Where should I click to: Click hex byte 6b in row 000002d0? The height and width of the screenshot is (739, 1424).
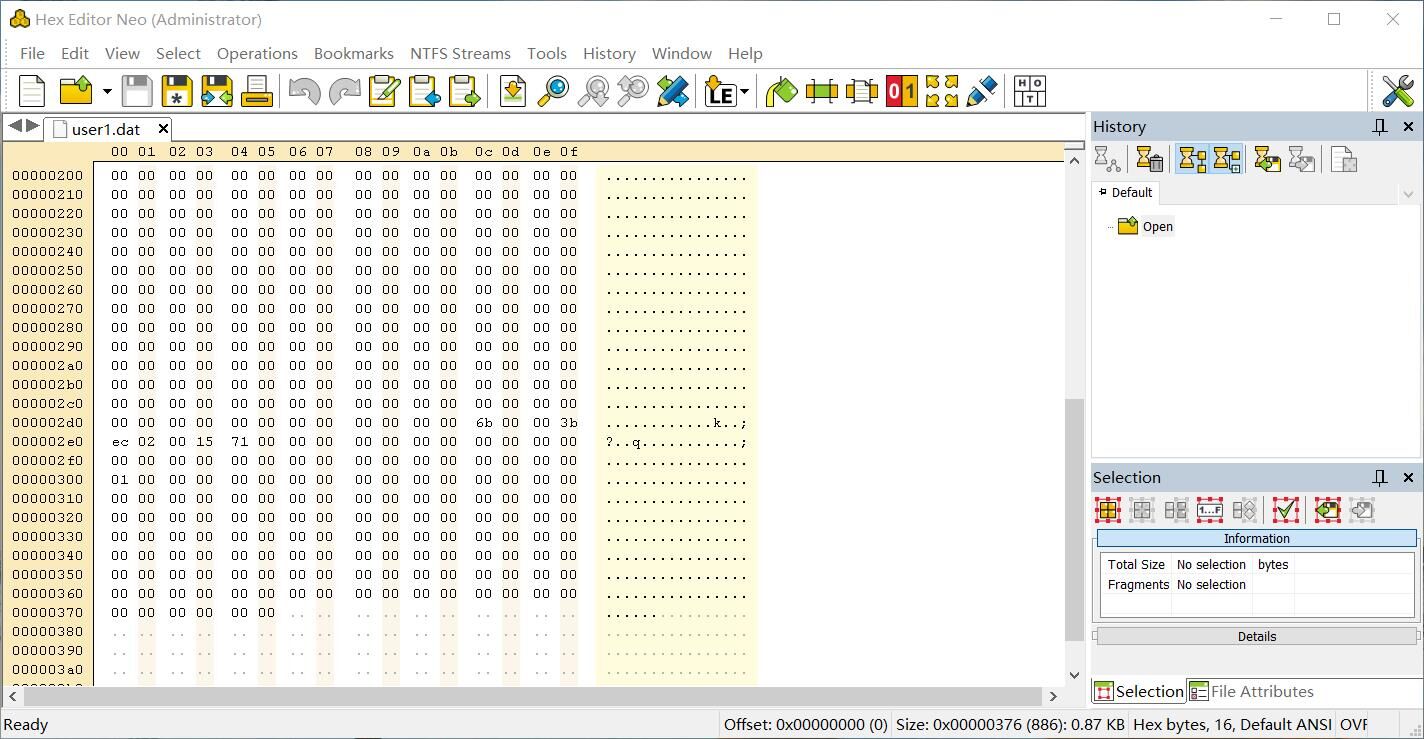click(484, 423)
